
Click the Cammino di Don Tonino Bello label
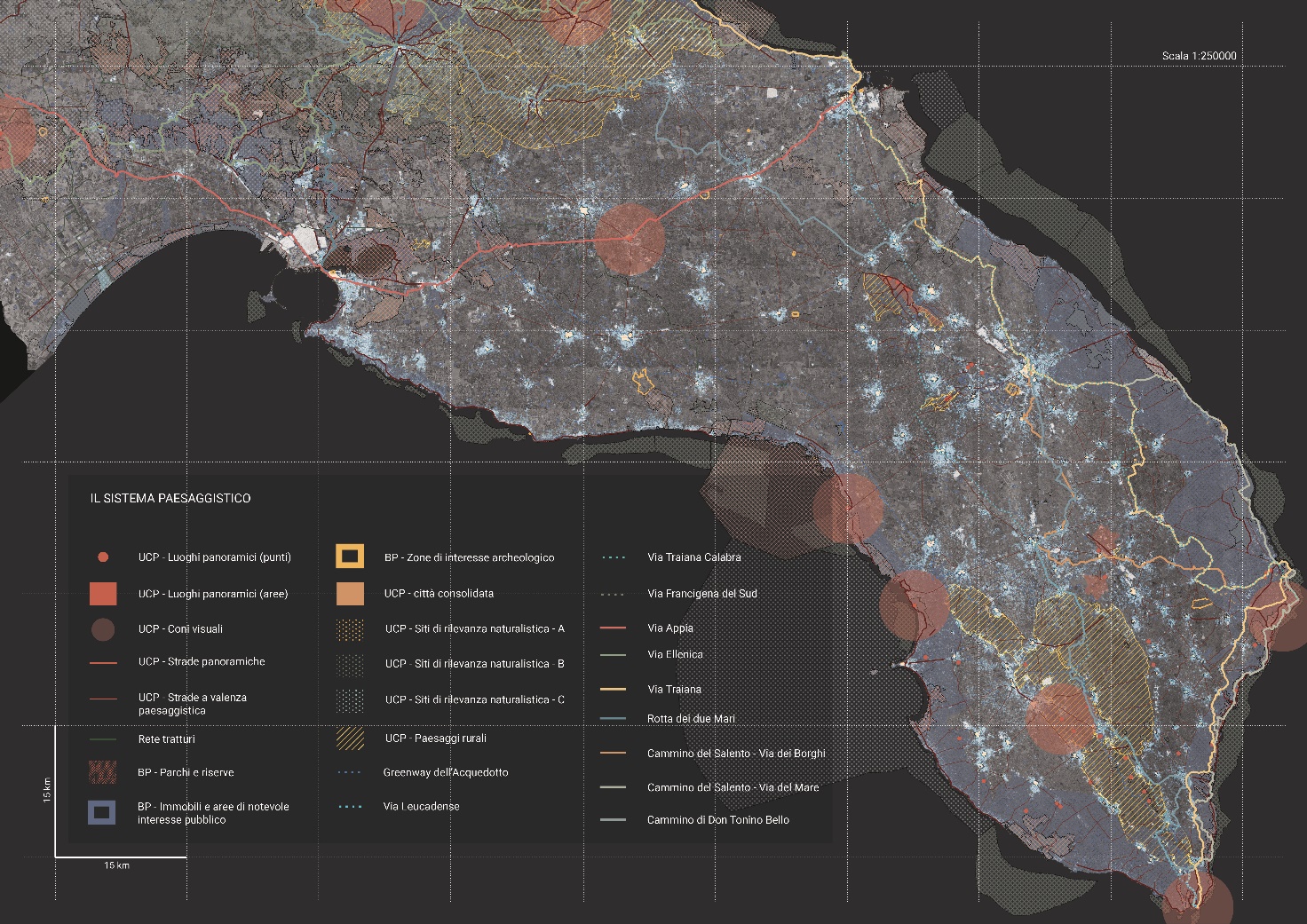point(717,820)
